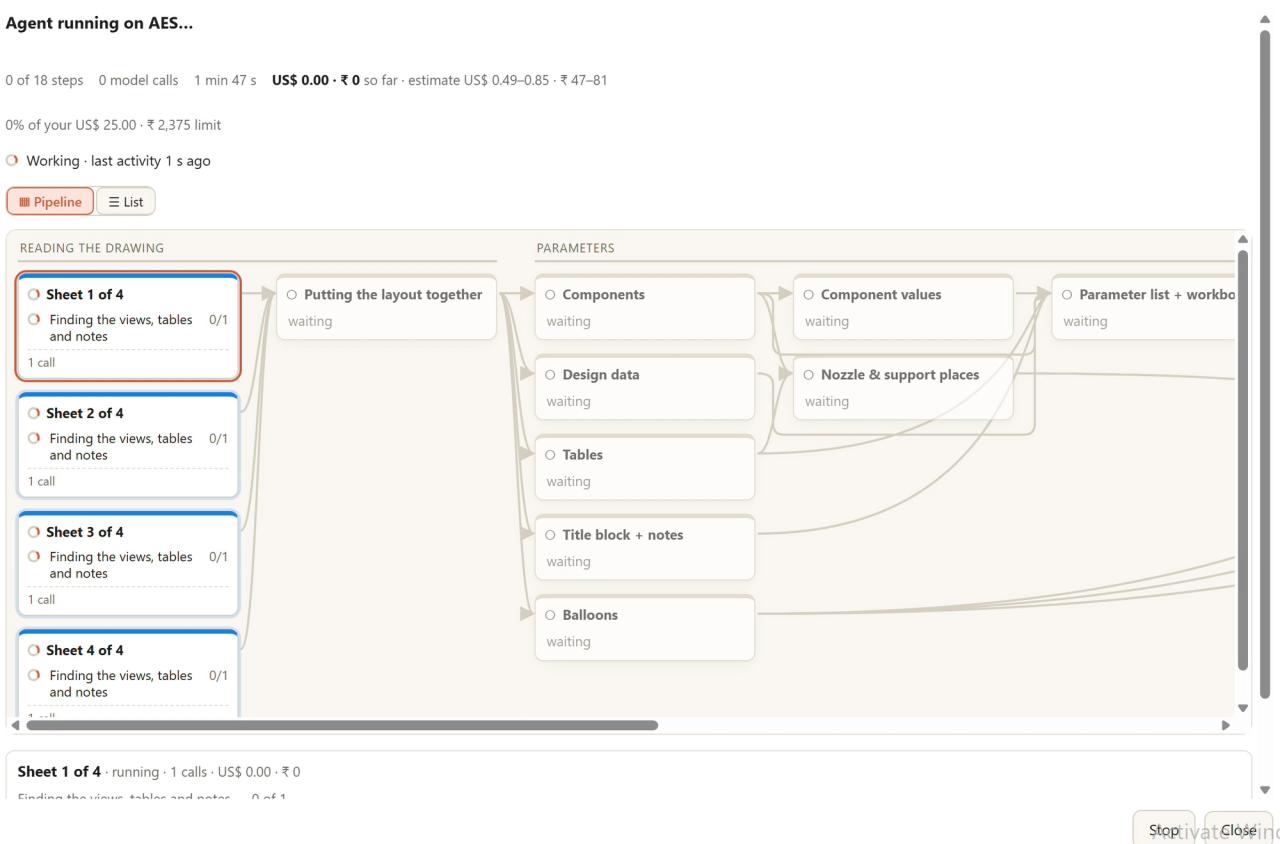The image size is (1280, 844).
Task: Click the "0% of your US$ 25.00" limit line
Action: pos(113,125)
